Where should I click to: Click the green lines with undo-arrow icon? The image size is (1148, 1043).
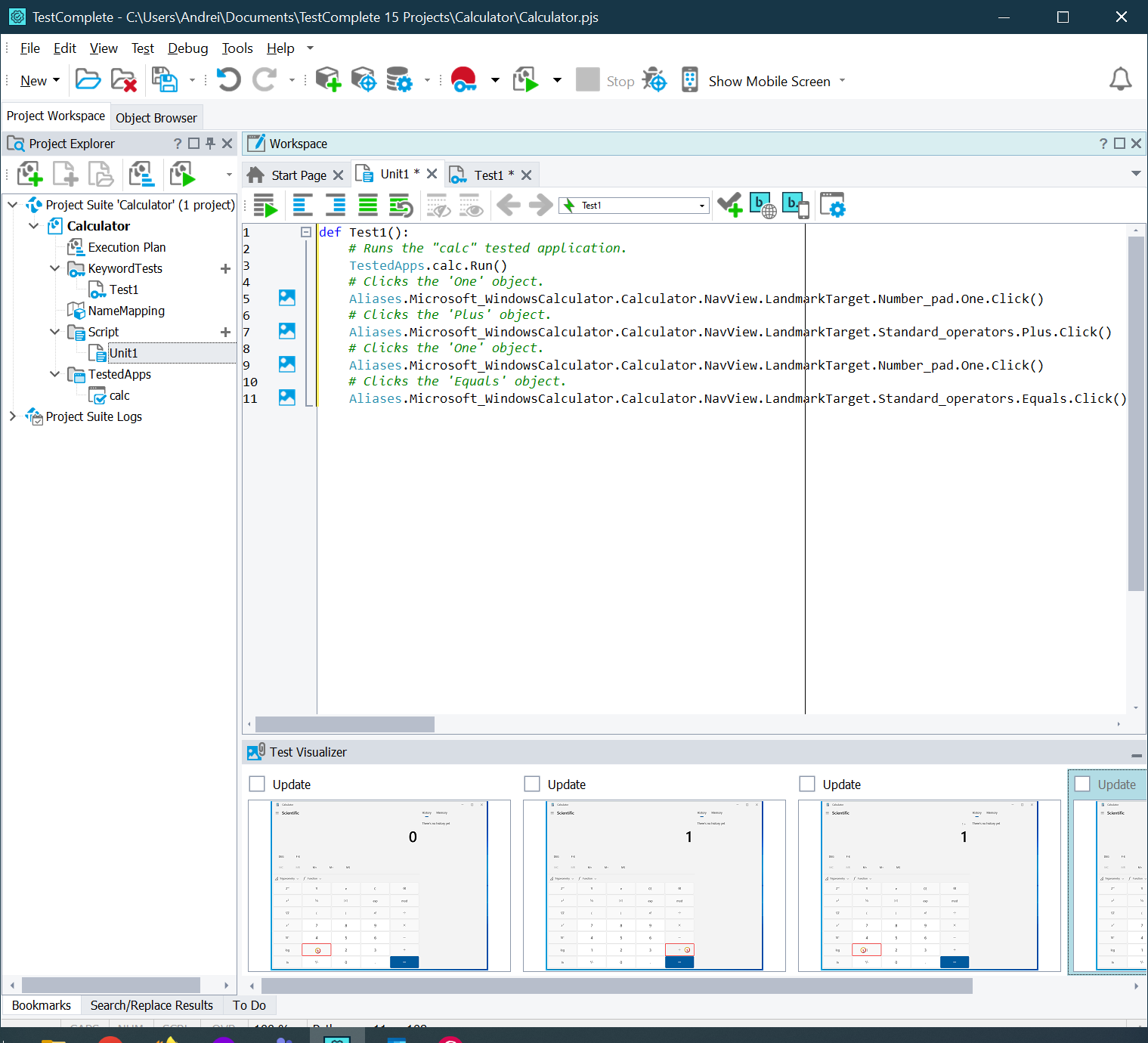point(401,206)
